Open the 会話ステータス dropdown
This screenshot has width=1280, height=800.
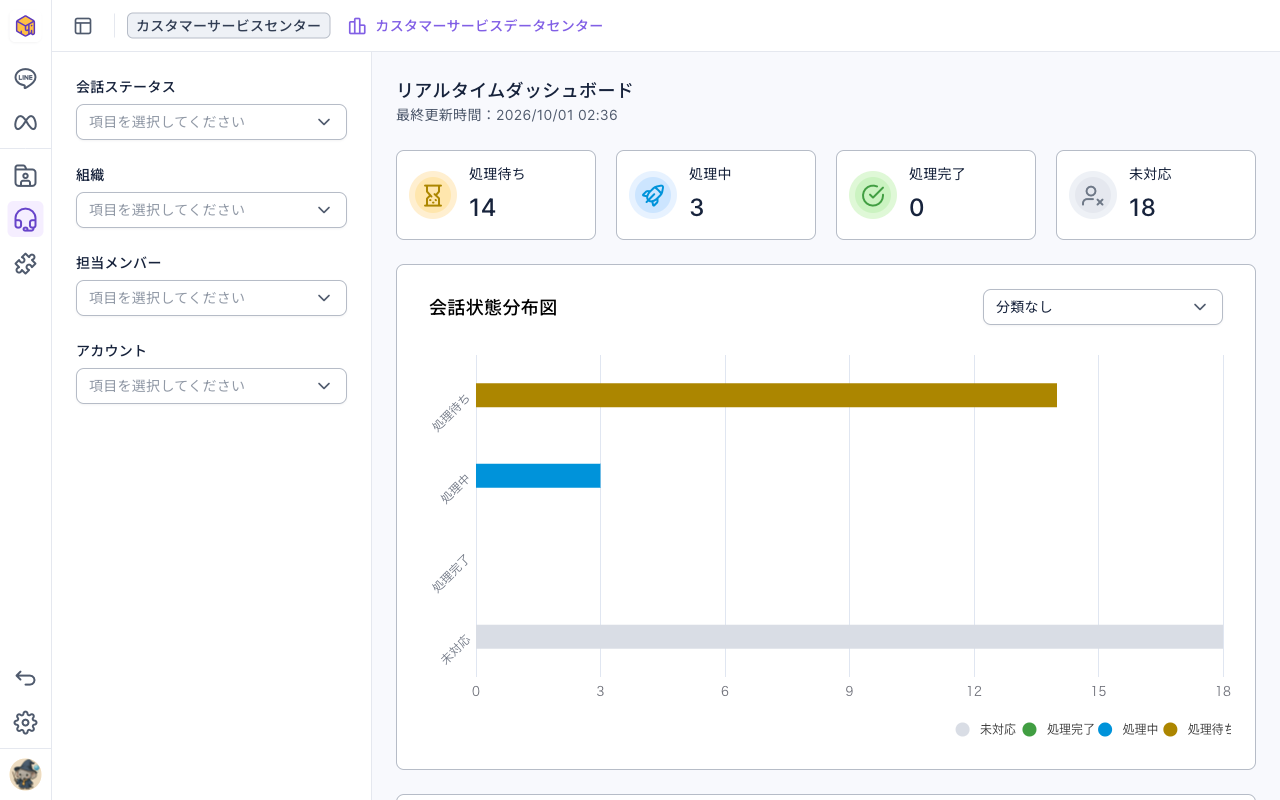tap(211, 122)
